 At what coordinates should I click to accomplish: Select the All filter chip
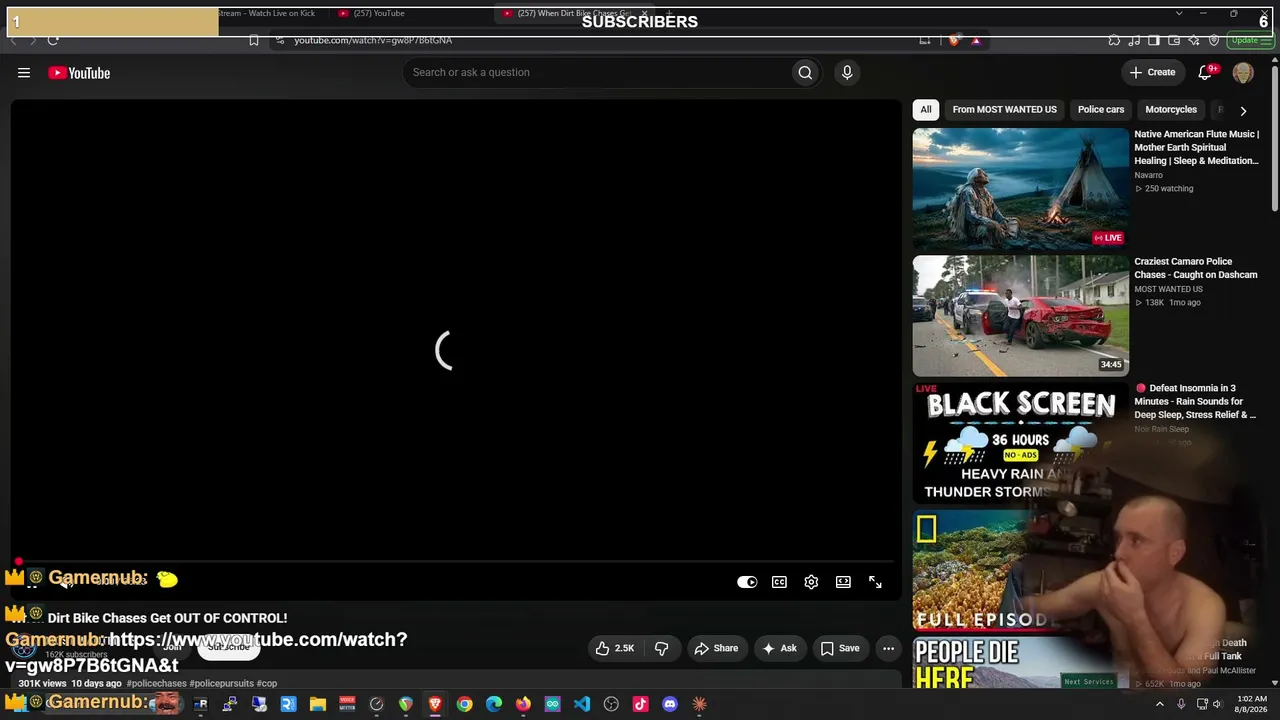(926, 110)
